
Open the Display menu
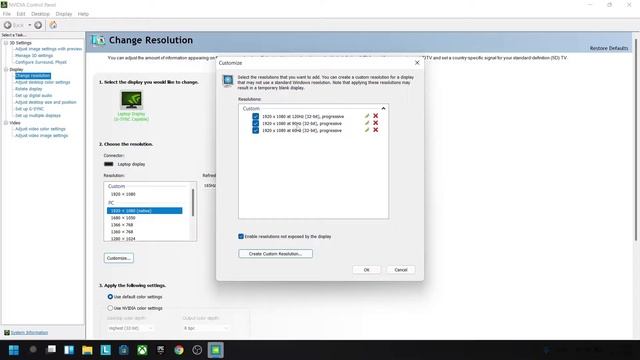pos(64,14)
